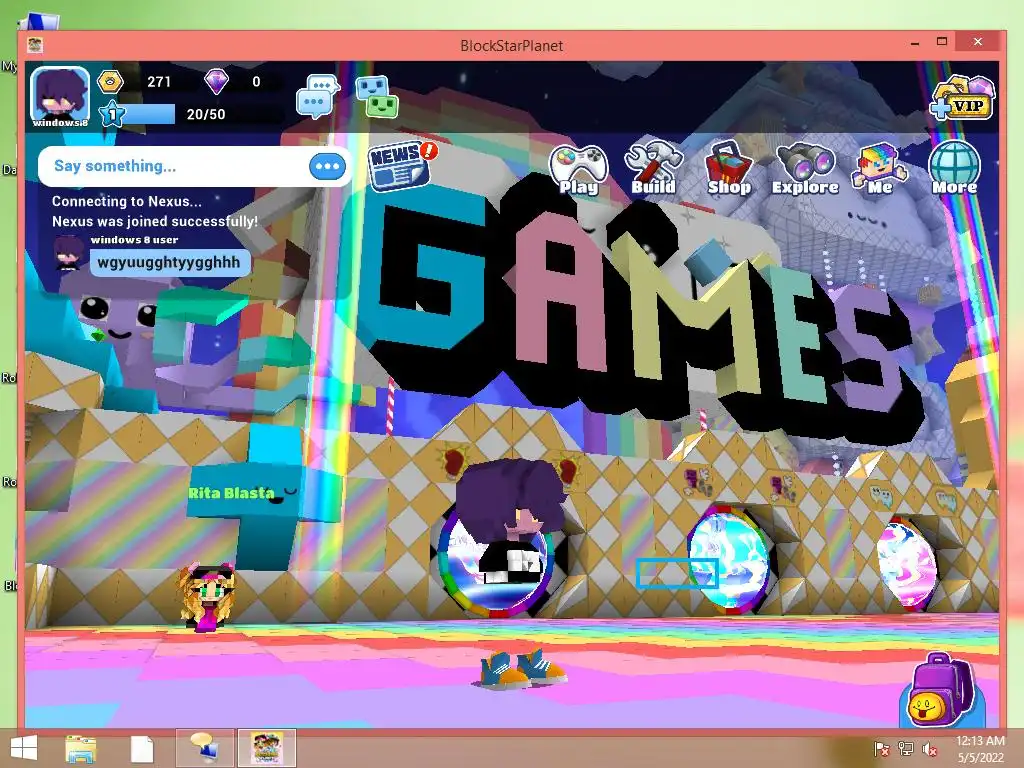Click the coin balance 271
The height and width of the screenshot is (768, 1024).
(159, 82)
